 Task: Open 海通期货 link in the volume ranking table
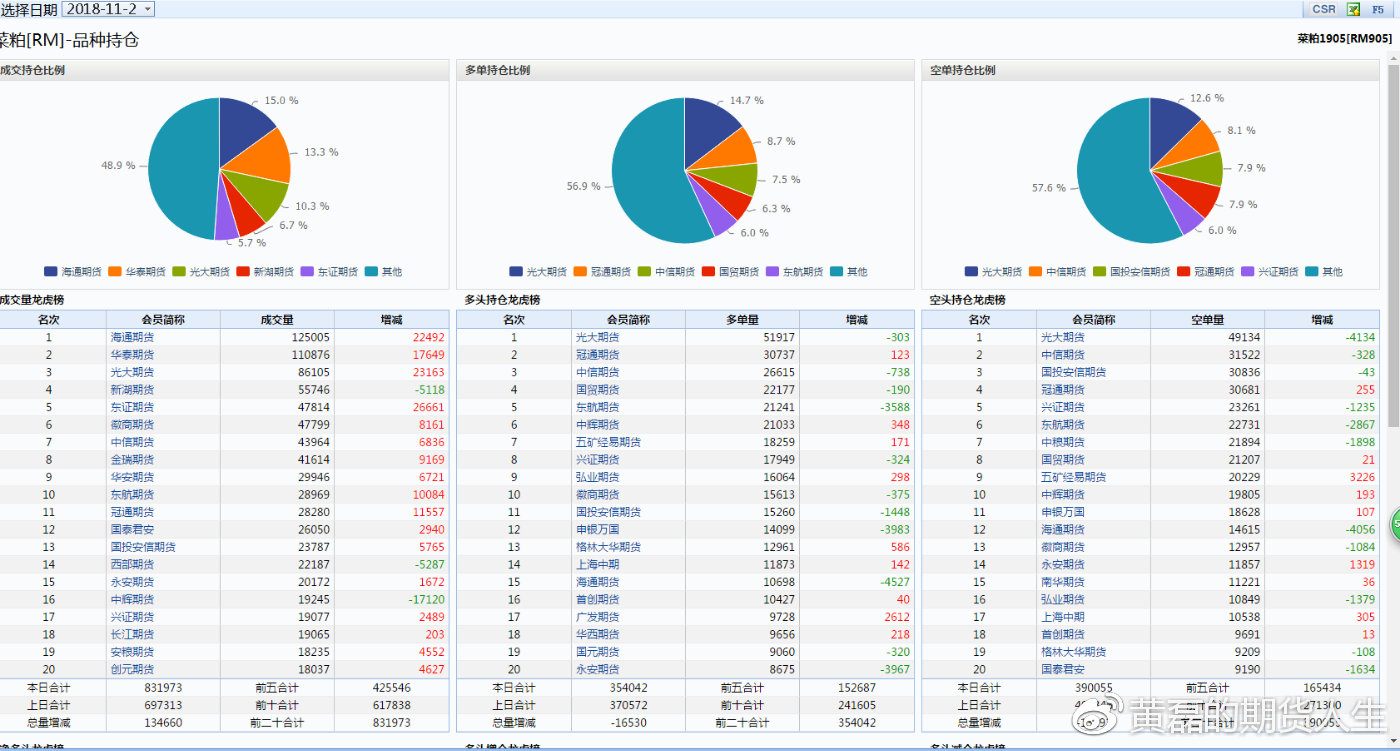[132, 337]
